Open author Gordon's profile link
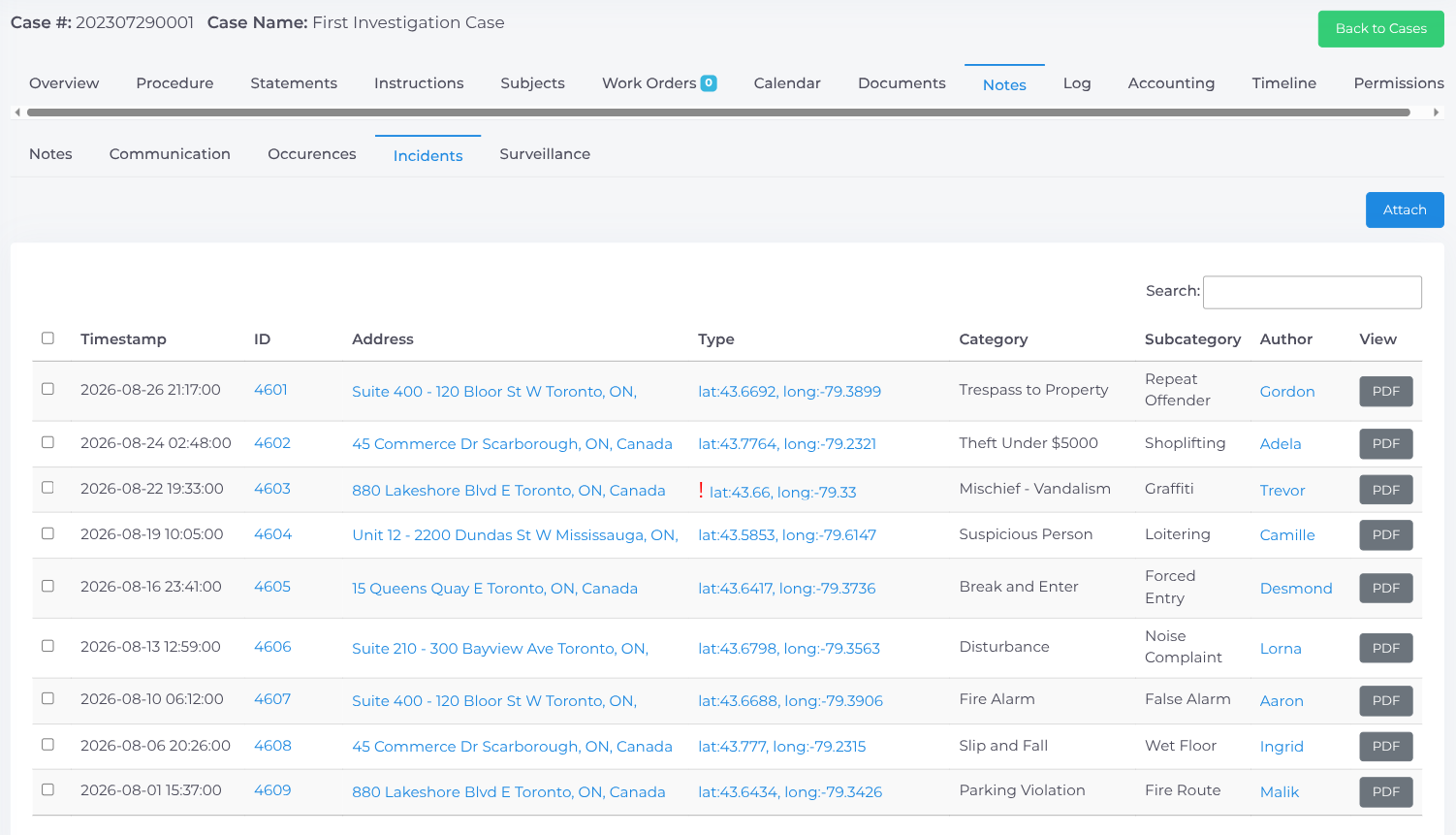Screen dimensions: 1456x835 click(x=1287, y=392)
